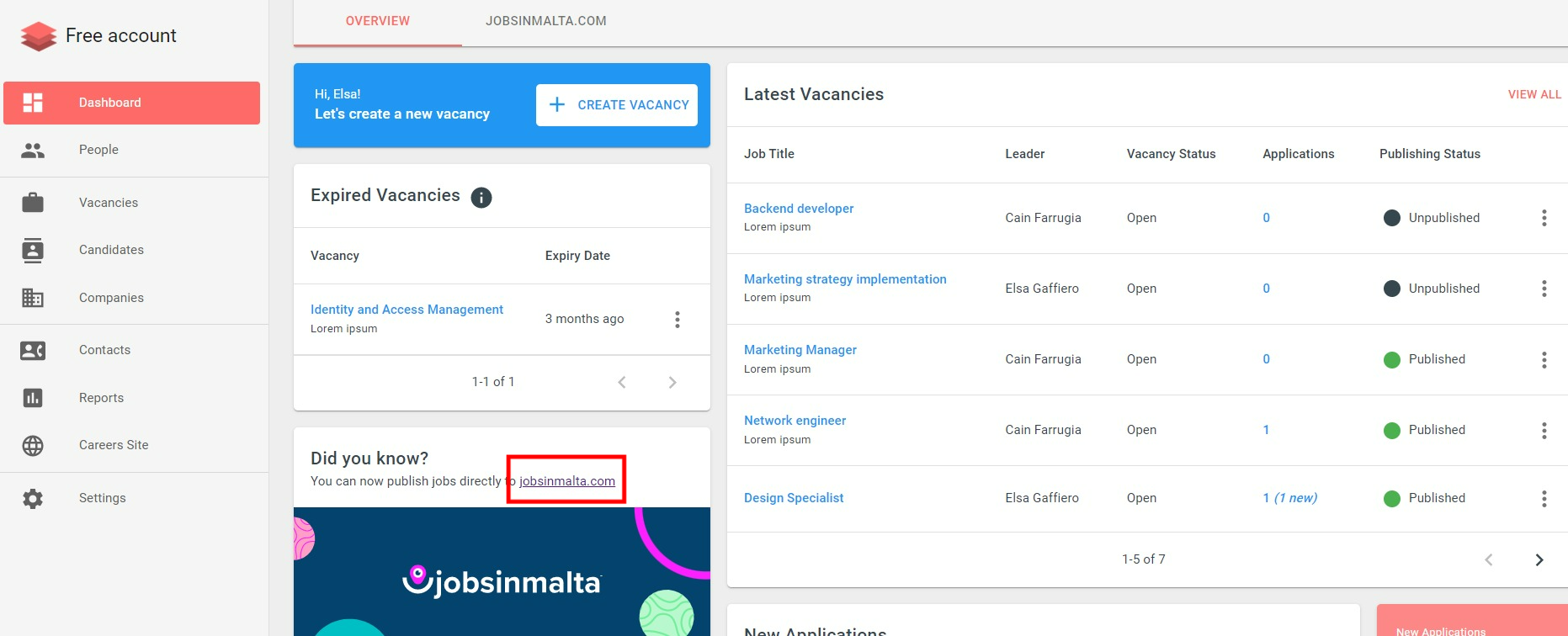
Task: Click the '1-5 of 7' pagination text
Action: point(1144,559)
